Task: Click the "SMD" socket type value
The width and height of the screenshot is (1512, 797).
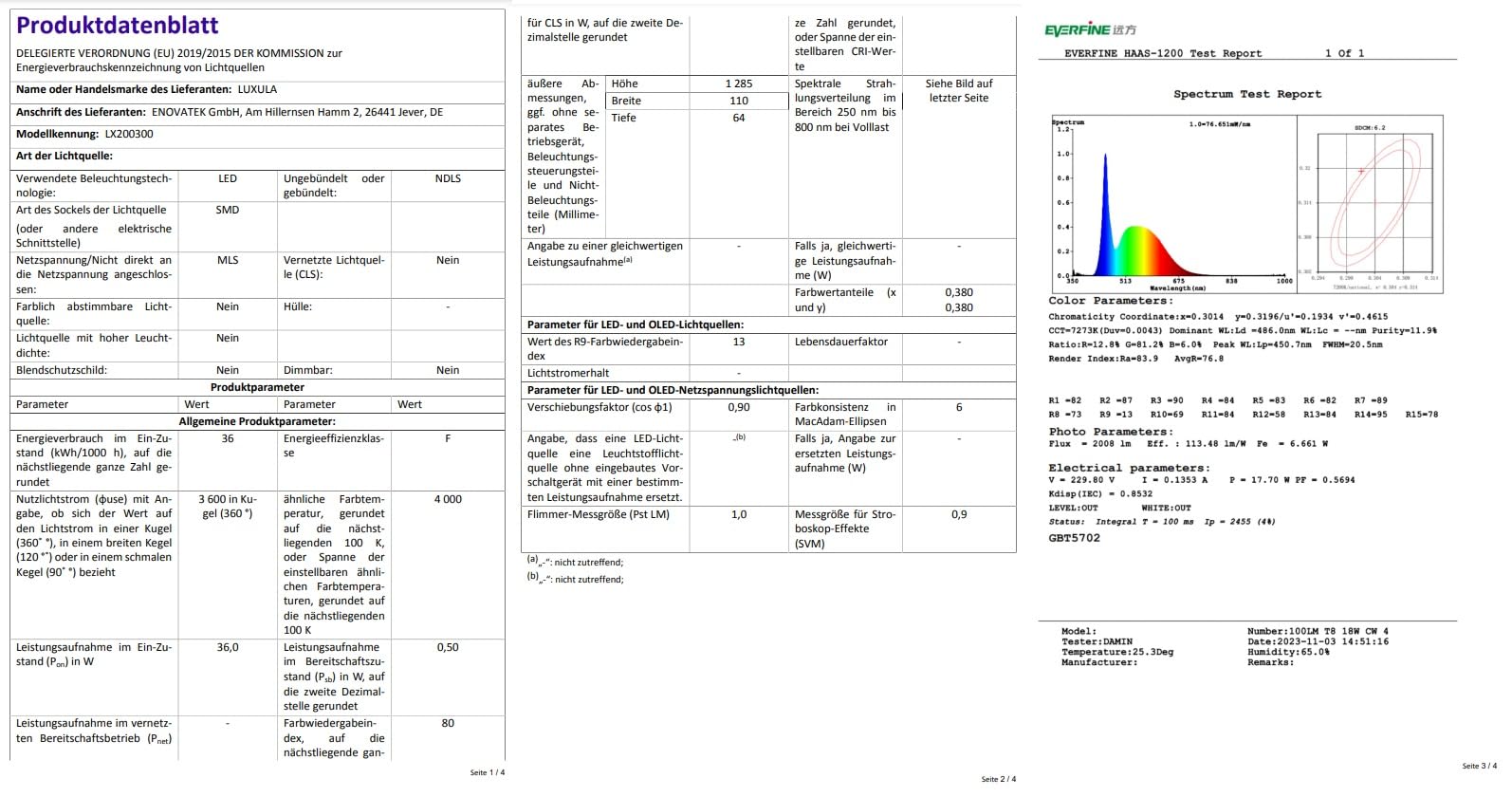Action: point(228,210)
